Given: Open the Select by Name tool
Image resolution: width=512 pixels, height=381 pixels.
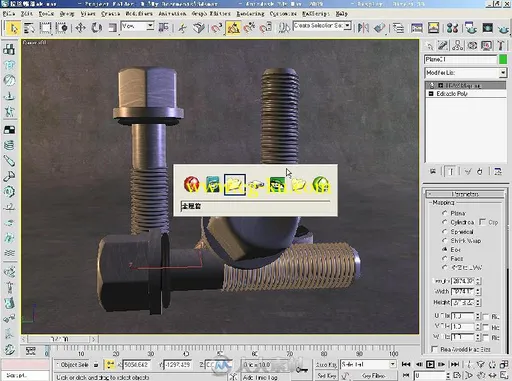Looking at the screenshot, I should pos(29,28).
